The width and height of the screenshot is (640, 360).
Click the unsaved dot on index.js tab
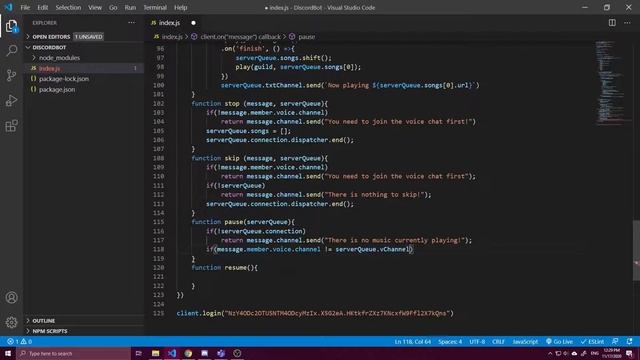(193, 23)
